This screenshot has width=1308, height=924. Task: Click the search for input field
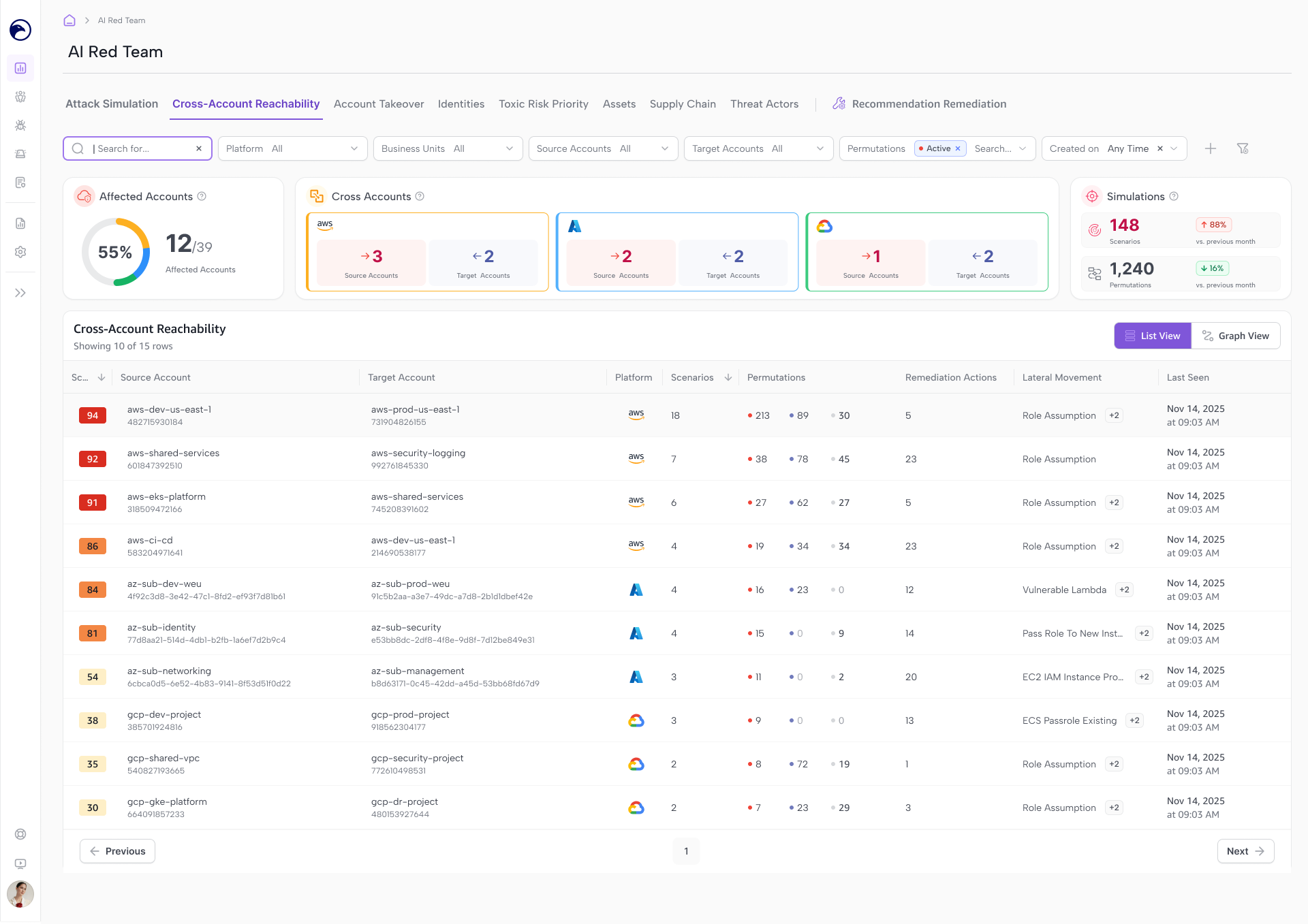coord(138,148)
